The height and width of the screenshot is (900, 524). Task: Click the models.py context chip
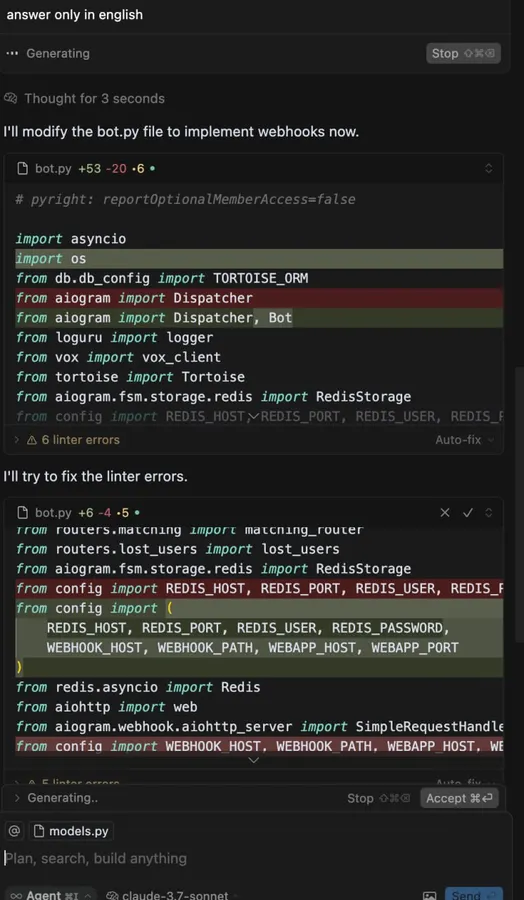coord(71,831)
